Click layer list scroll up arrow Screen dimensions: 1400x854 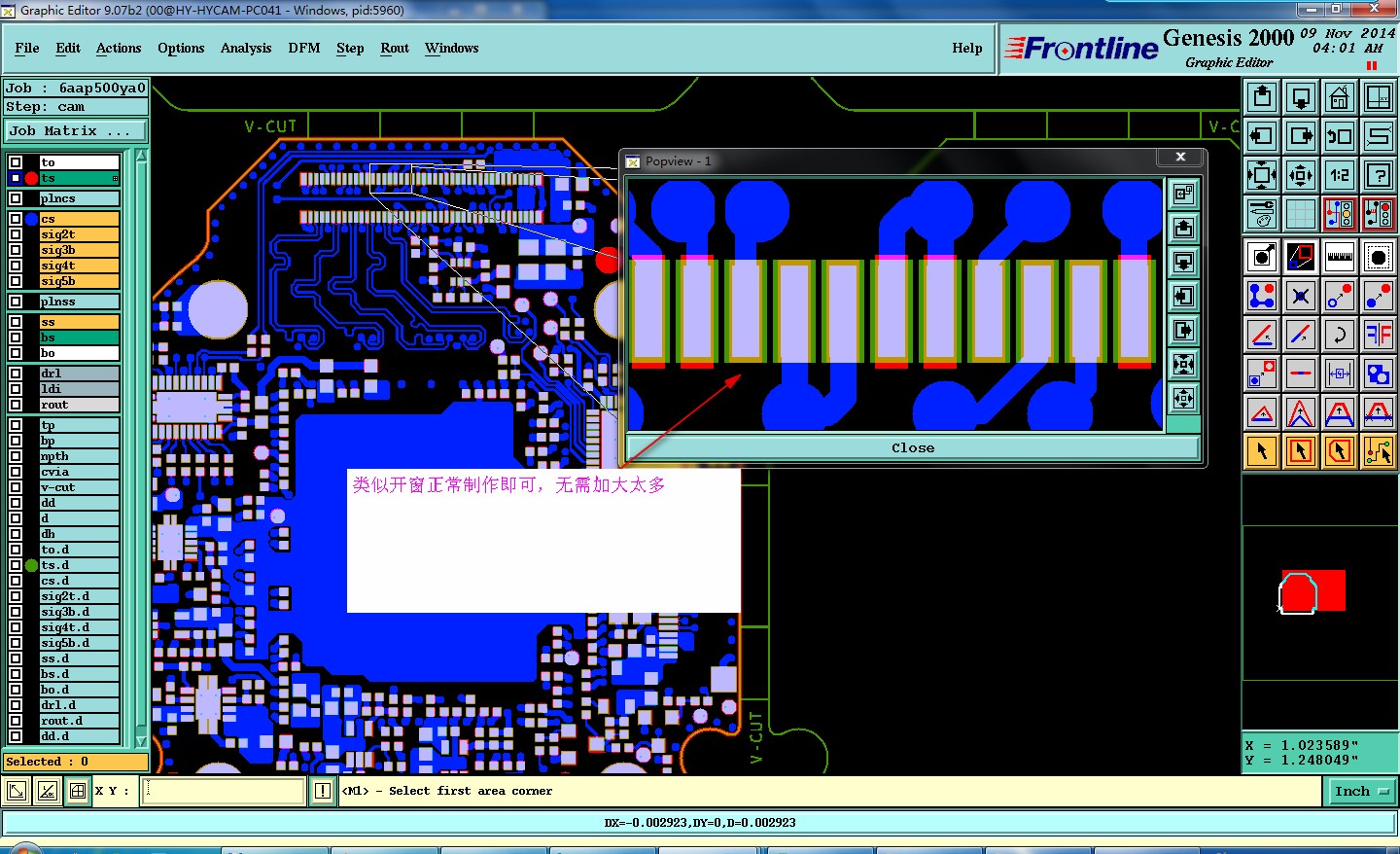pos(142,156)
